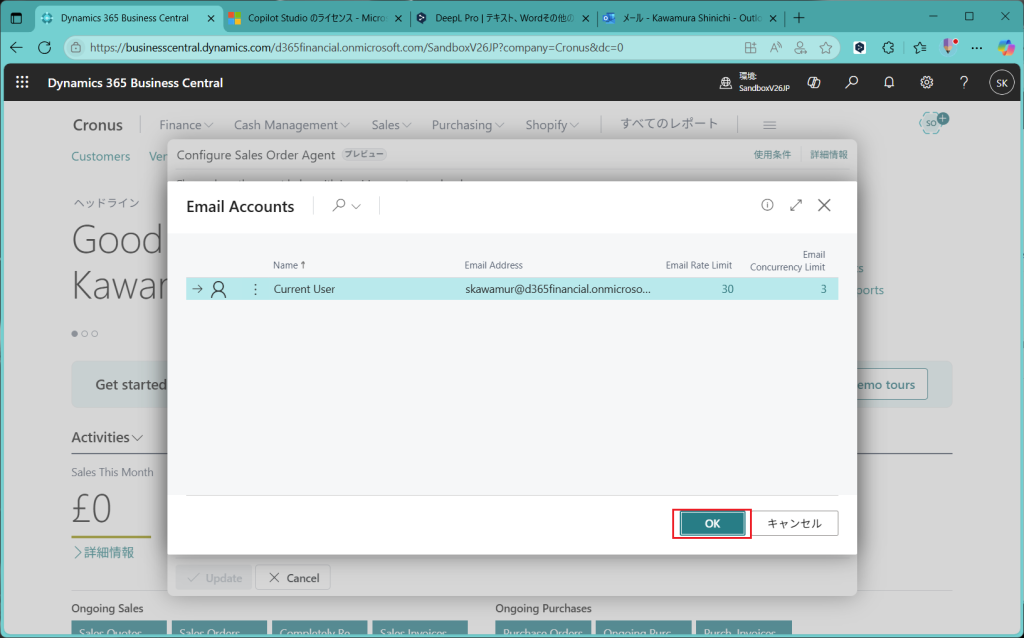Click the concurrency limit value 3
Image resolution: width=1024 pixels, height=638 pixels.
click(x=824, y=289)
